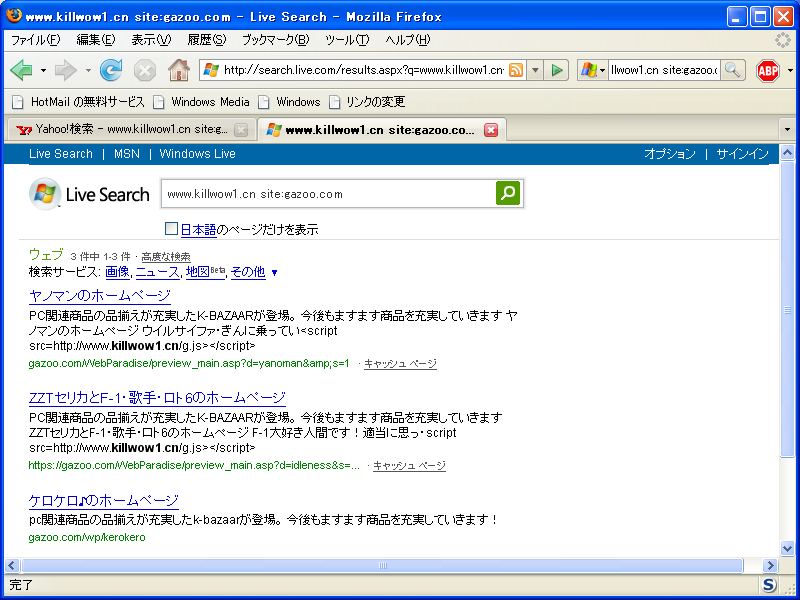800x600 pixels.
Task: Click Live Search in the top bar
Action: 61,154
